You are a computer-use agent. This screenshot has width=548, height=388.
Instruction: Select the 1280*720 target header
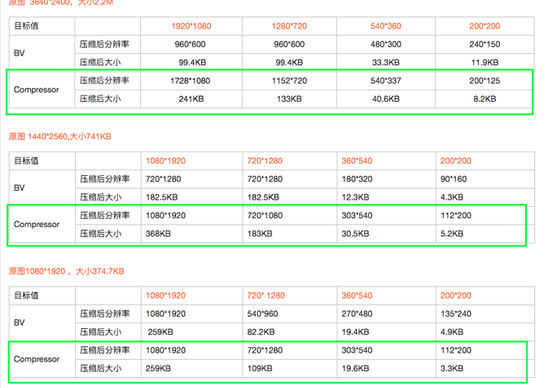pos(289,26)
